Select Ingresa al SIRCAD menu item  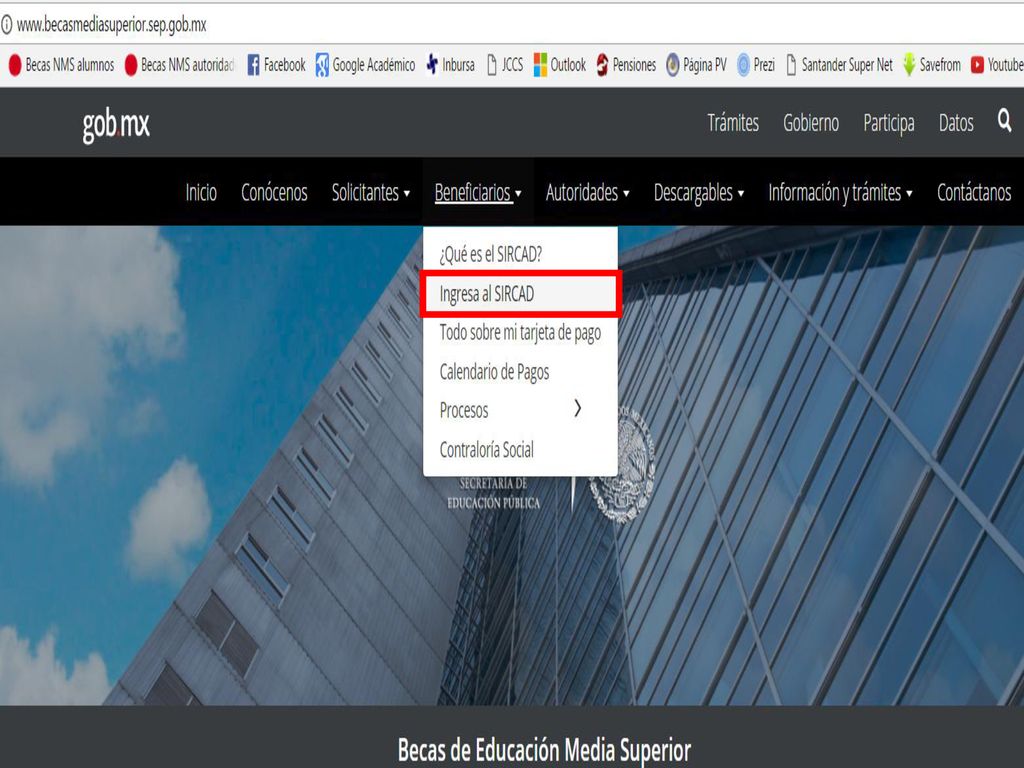click(520, 294)
